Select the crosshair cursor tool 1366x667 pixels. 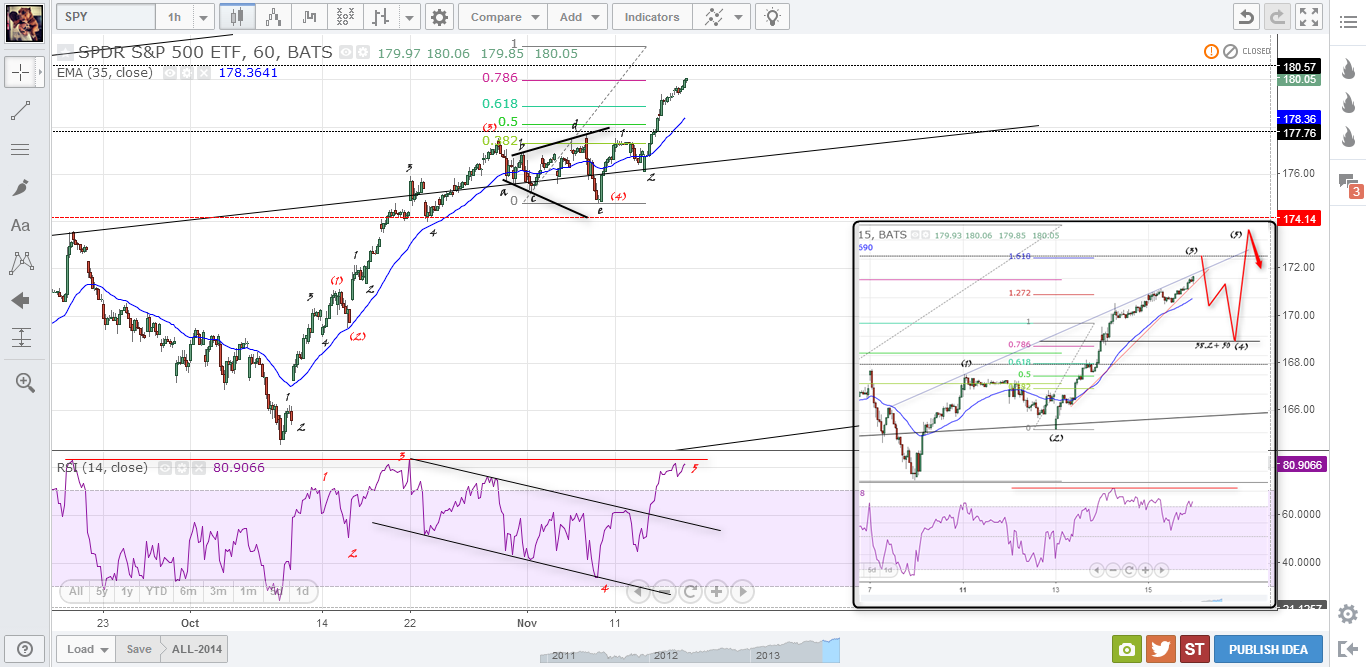[x=20, y=72]
